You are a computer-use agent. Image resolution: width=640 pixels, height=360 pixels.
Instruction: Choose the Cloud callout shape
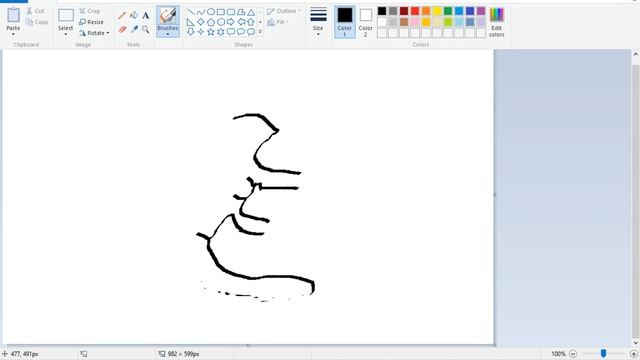(251, 31)
